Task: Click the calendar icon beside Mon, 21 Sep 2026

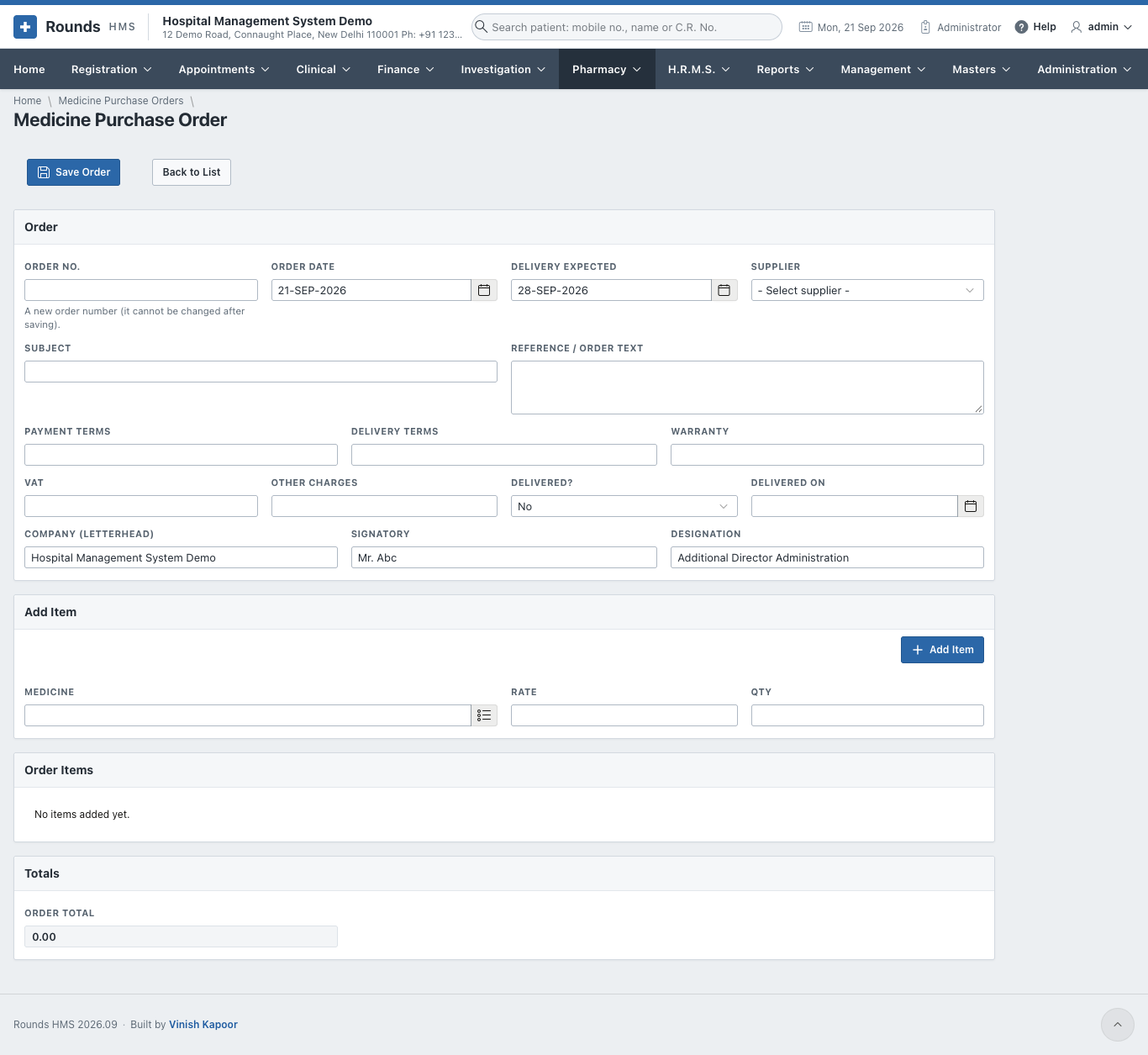Action: 805,27
